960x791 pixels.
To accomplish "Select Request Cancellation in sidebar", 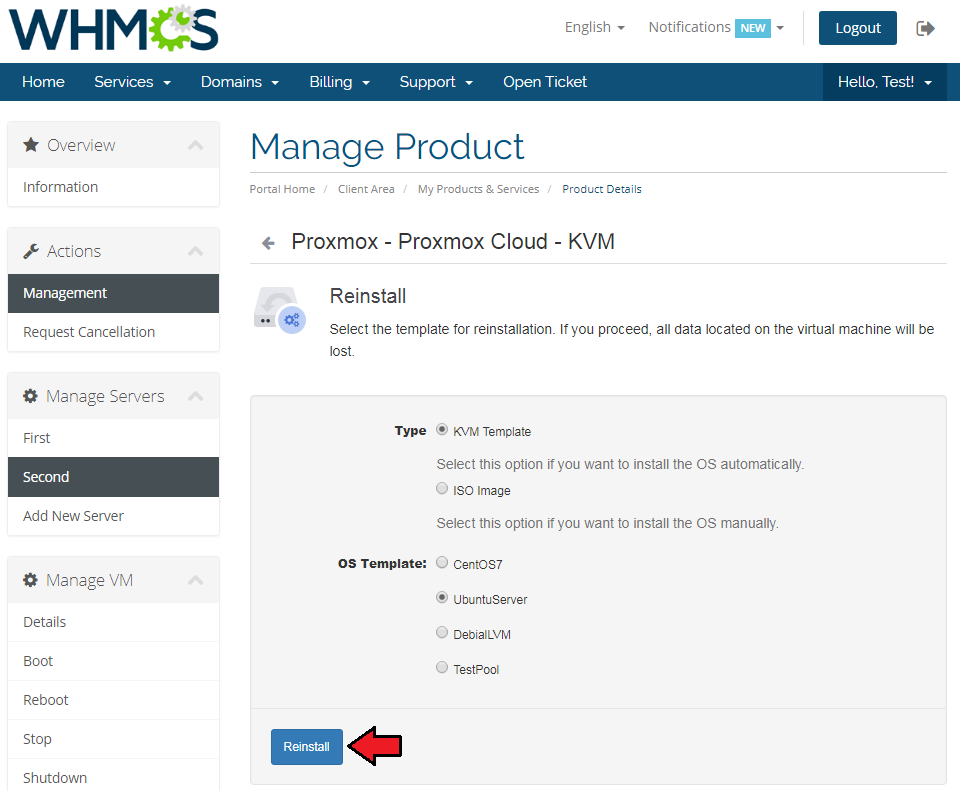I will 113,332.
